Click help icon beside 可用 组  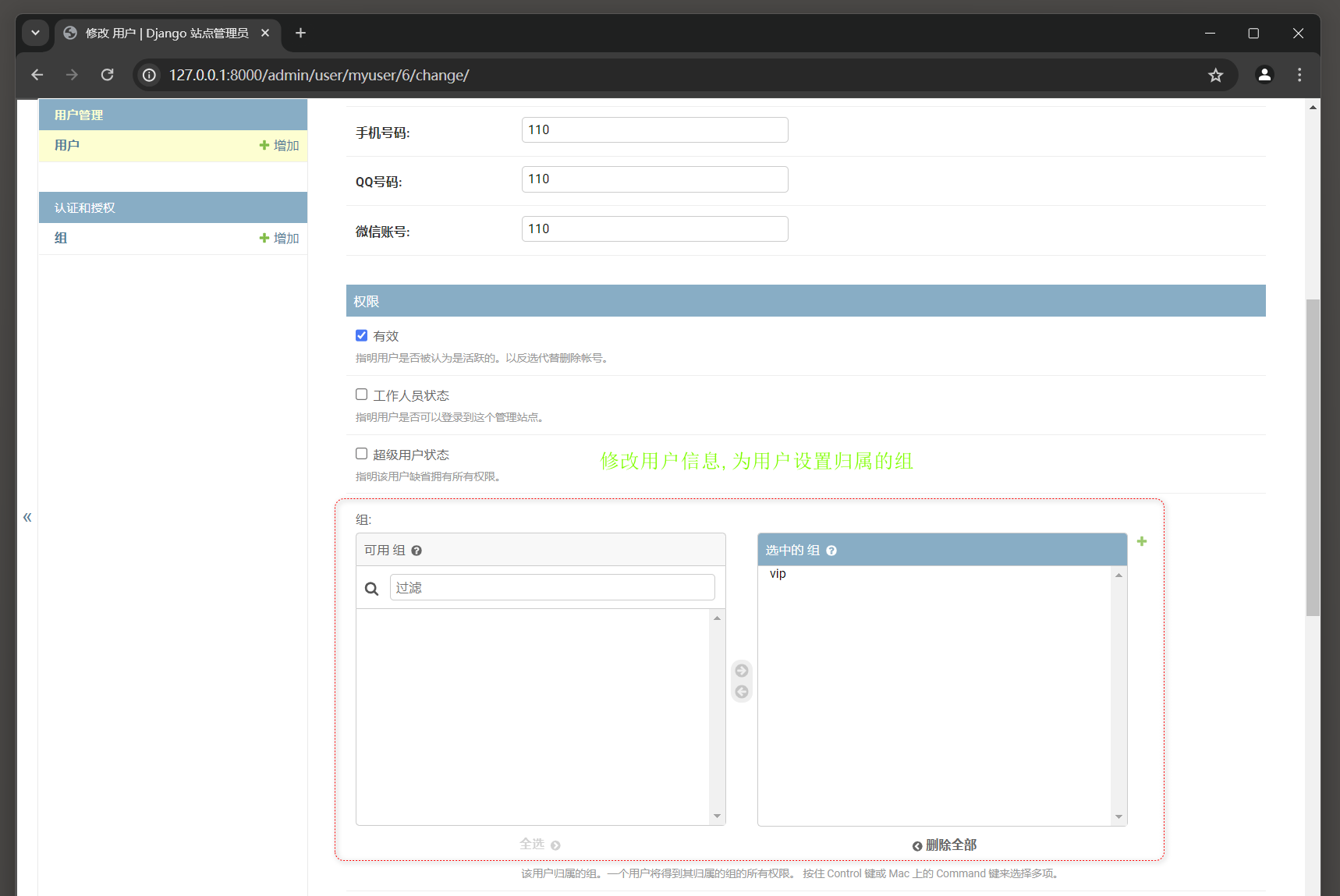417,551
